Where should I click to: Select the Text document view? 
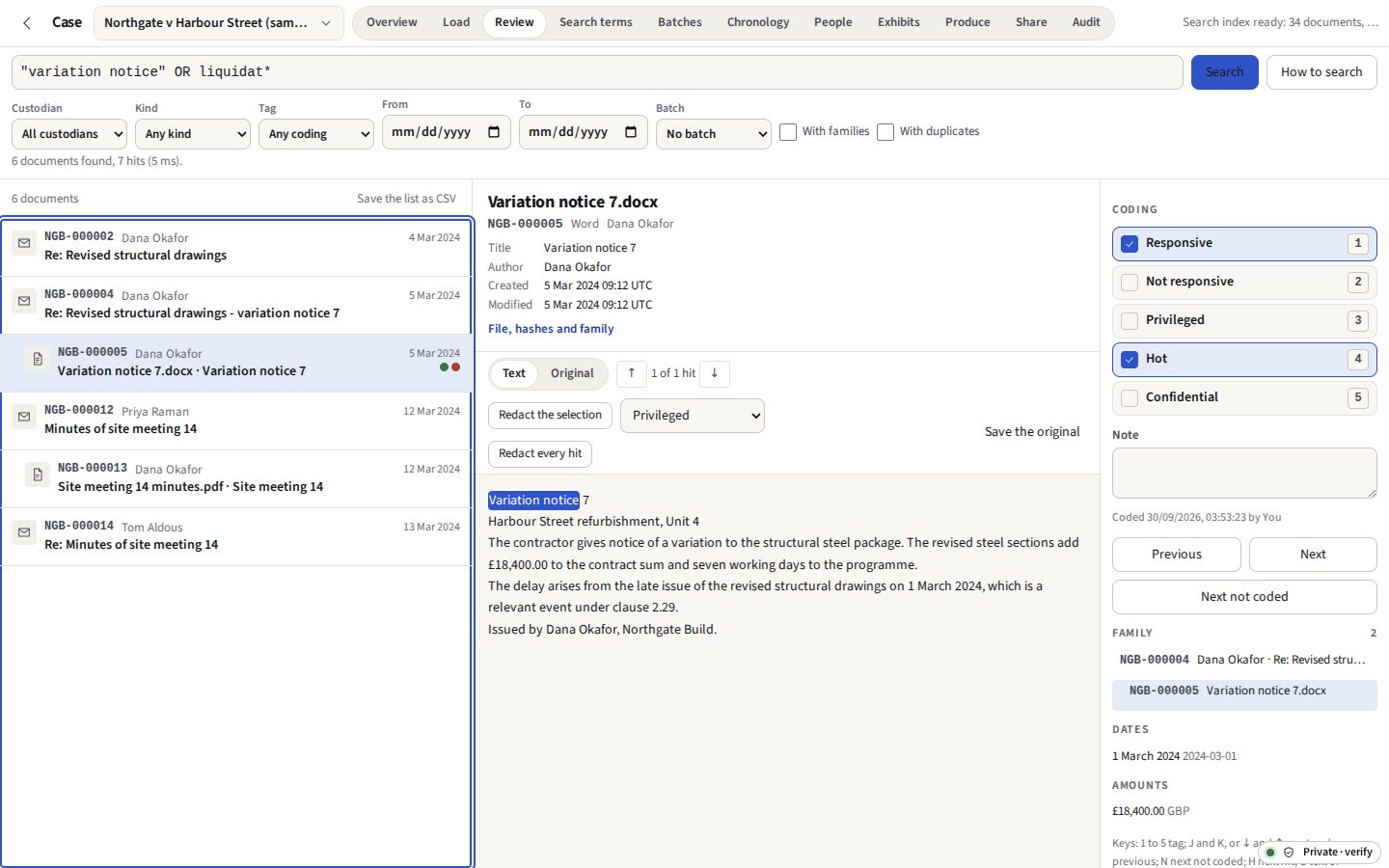tap(514, 373)
